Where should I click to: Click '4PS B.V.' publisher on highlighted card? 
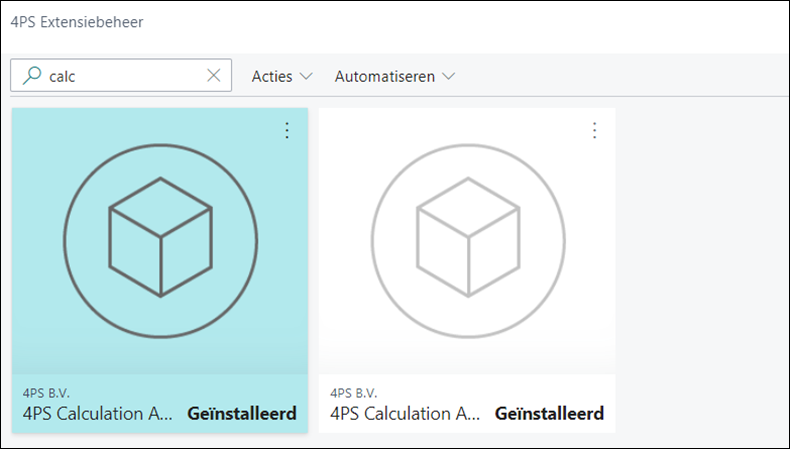[x=46, y=393]
